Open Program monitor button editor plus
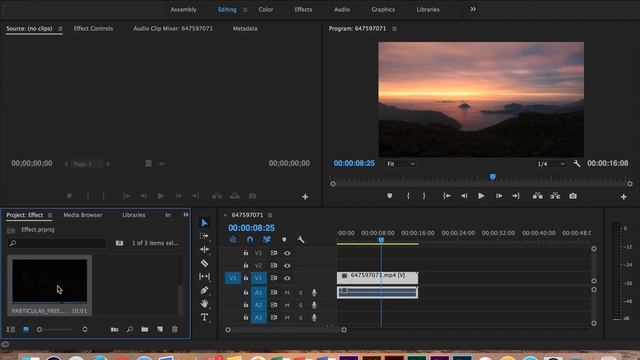Viewport: 640px width, 360px height. pos(624,197)
